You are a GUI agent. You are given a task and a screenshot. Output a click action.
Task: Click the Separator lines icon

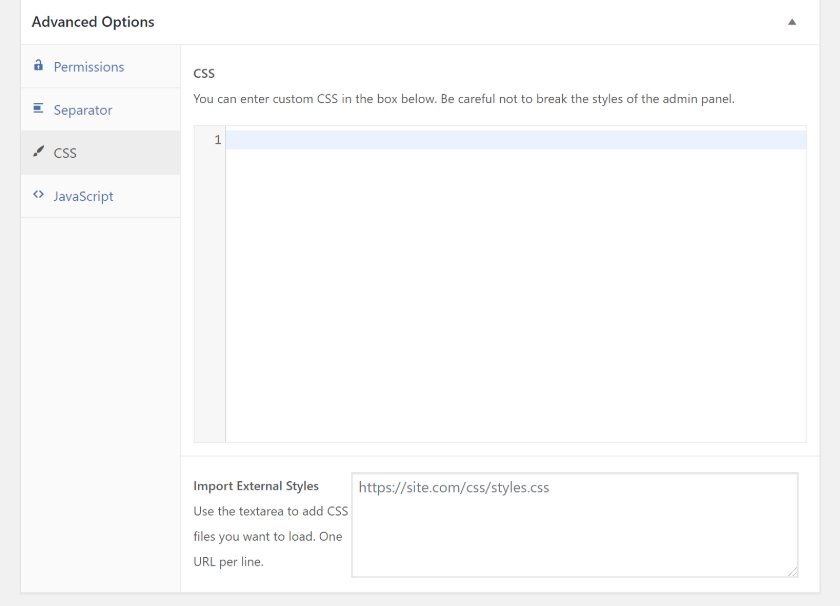(38, 108)
